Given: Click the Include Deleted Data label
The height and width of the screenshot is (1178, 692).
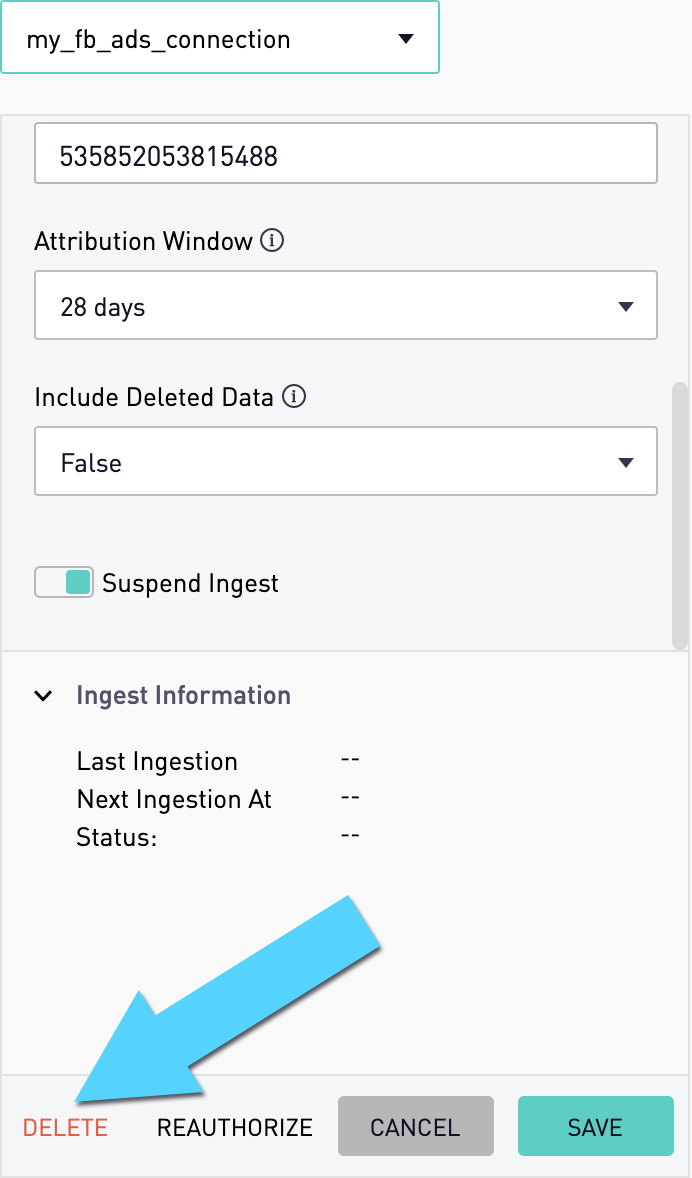Looking at the screenshot, I should tap(154, 397).
